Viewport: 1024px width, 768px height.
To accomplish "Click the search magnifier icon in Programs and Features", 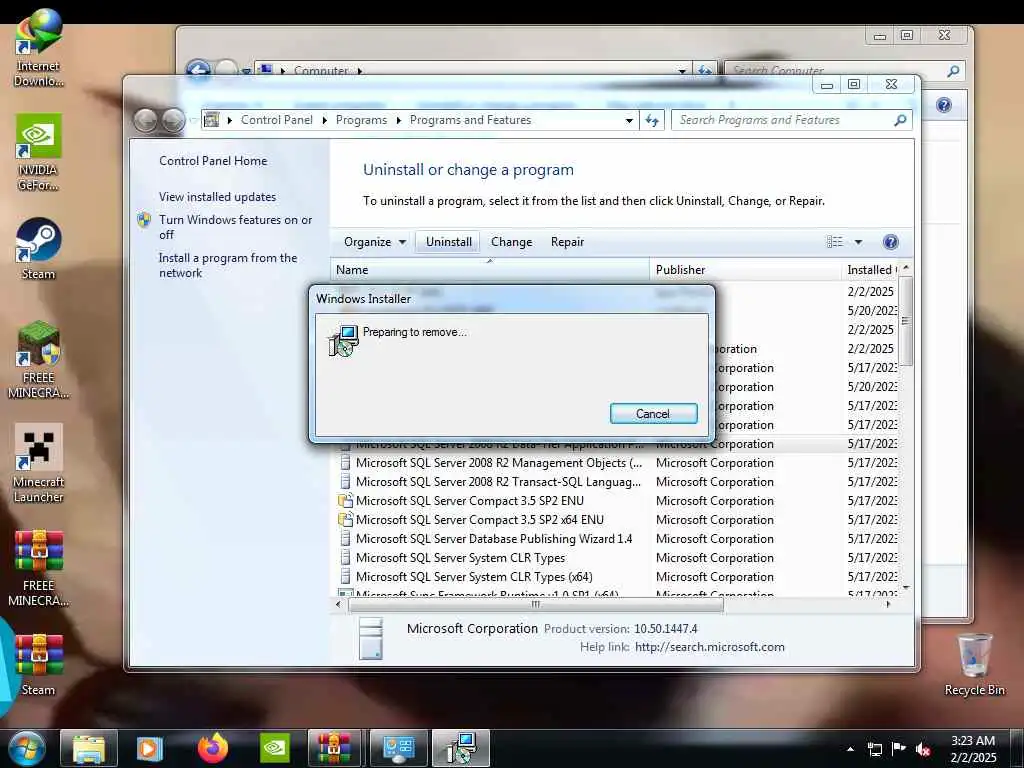I will tap(900, 120).
